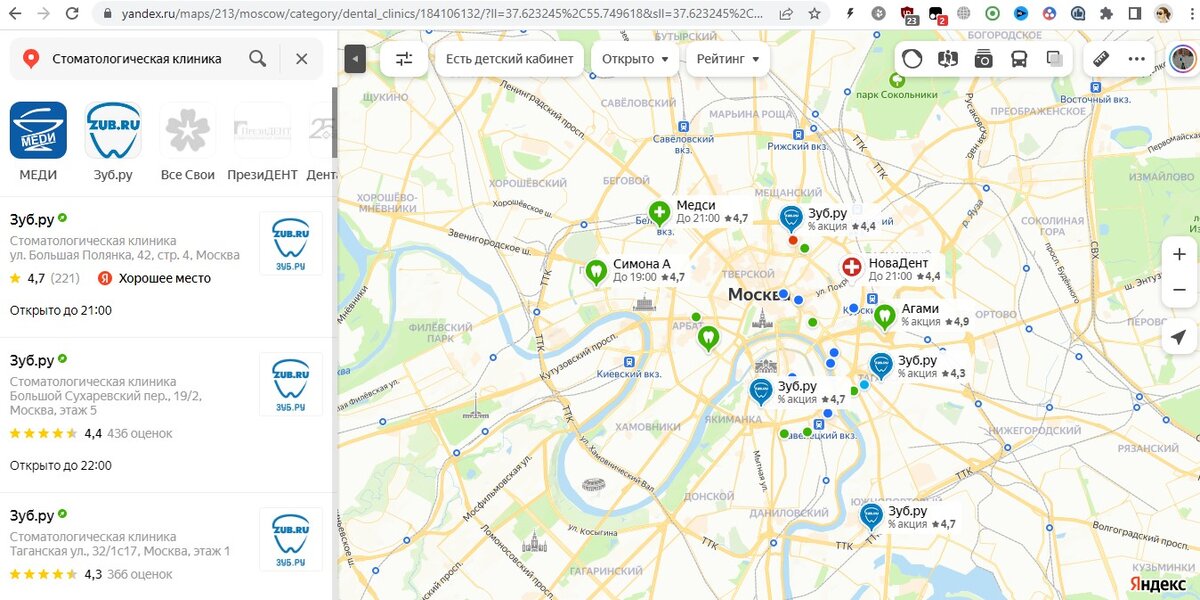Click the НоваДент red cross pin
The width and height of the screenshot is (1200, 600).
click(x=851, y=268)
